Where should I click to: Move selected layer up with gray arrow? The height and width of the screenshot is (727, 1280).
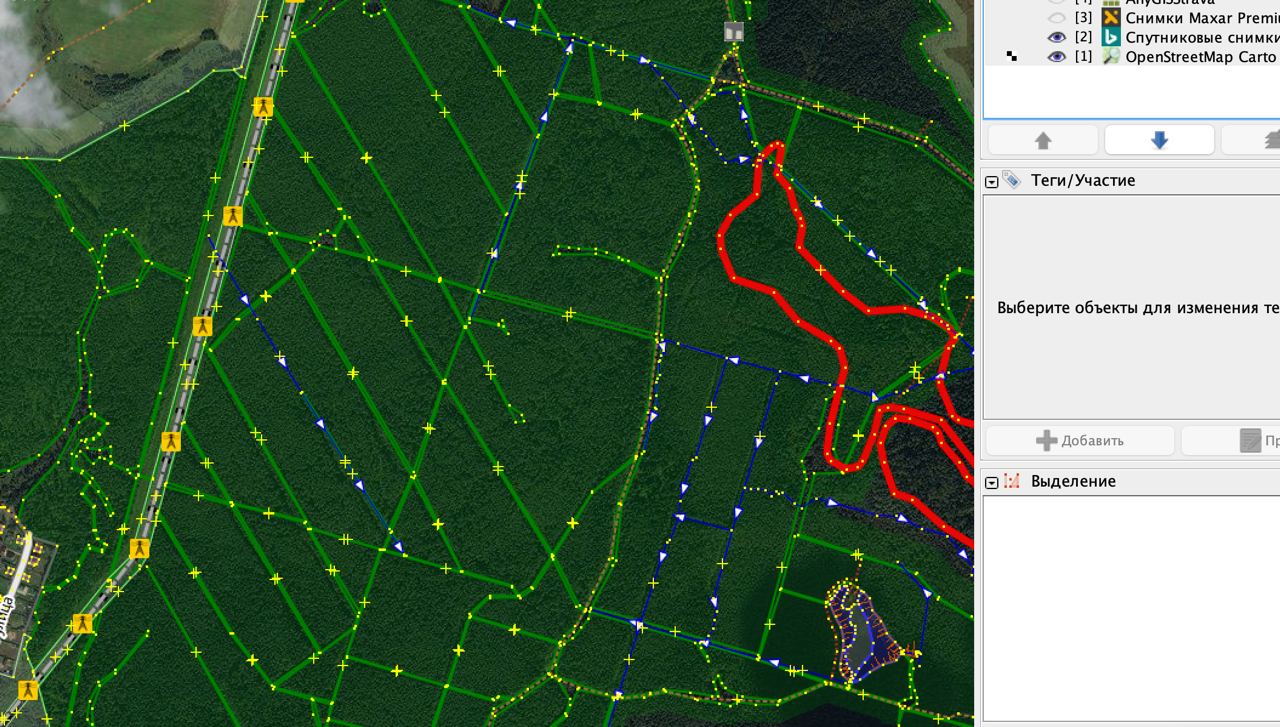1043,140
